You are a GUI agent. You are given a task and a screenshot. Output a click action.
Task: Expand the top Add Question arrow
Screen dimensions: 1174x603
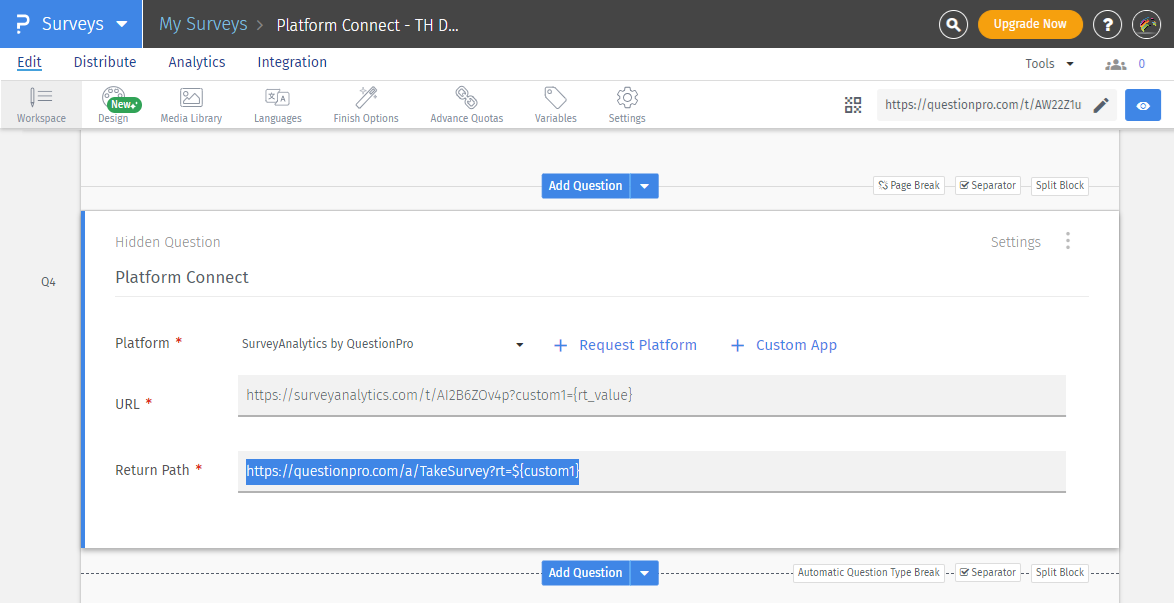[645, 186]
